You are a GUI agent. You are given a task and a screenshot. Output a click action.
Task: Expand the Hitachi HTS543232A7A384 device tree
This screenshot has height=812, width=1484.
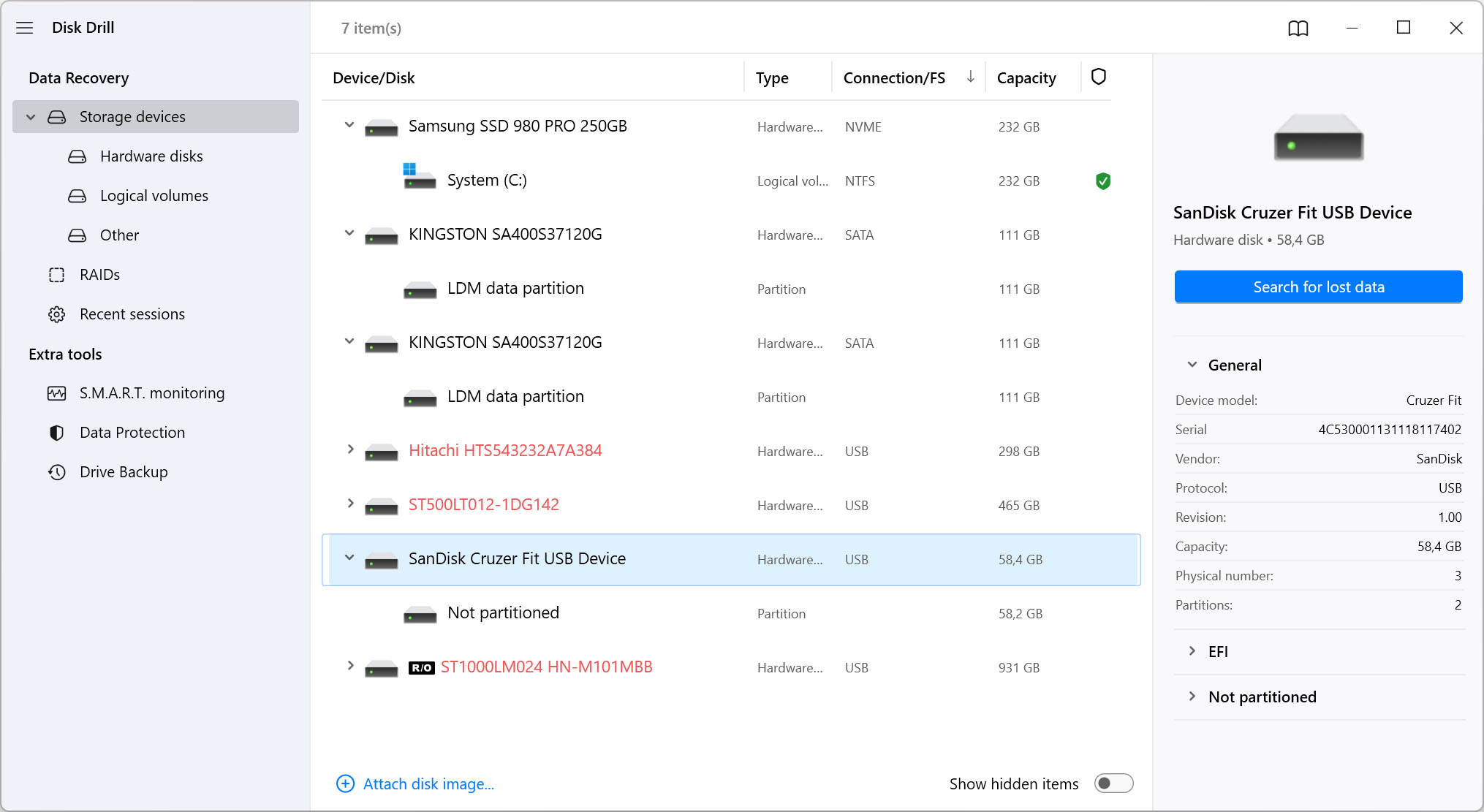[x=350, y=451]
